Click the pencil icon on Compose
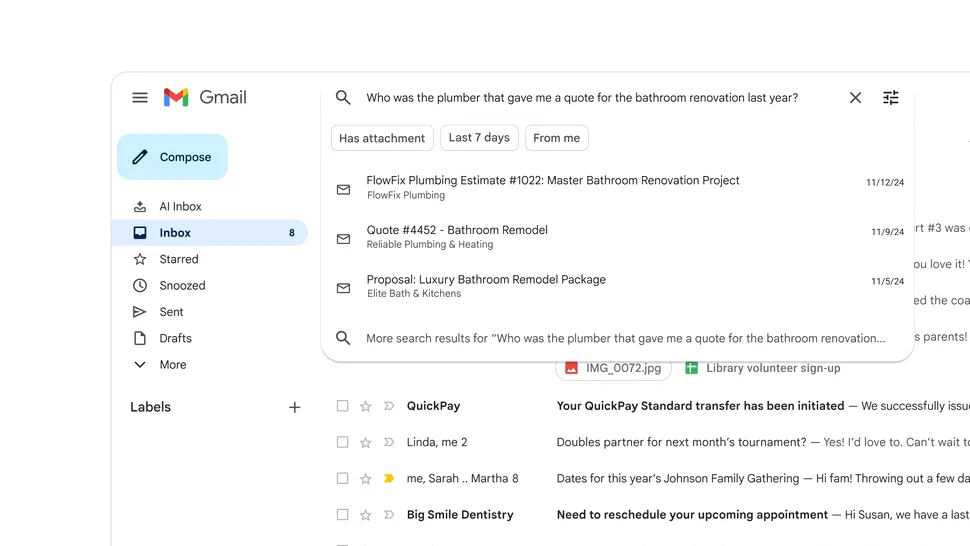This screenshot has height=546, width=970. (140, 157)
